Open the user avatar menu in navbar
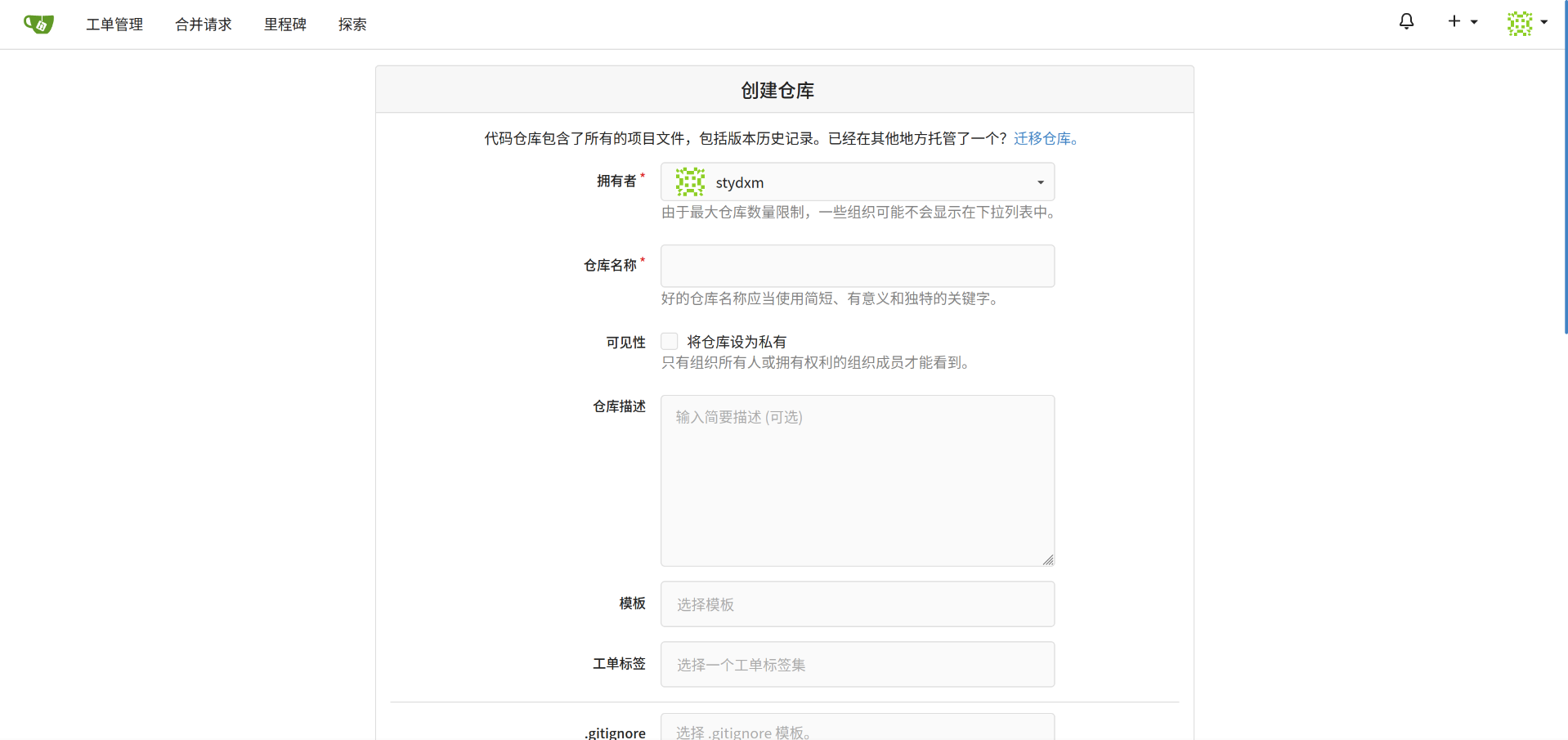 pos(1520,23)
